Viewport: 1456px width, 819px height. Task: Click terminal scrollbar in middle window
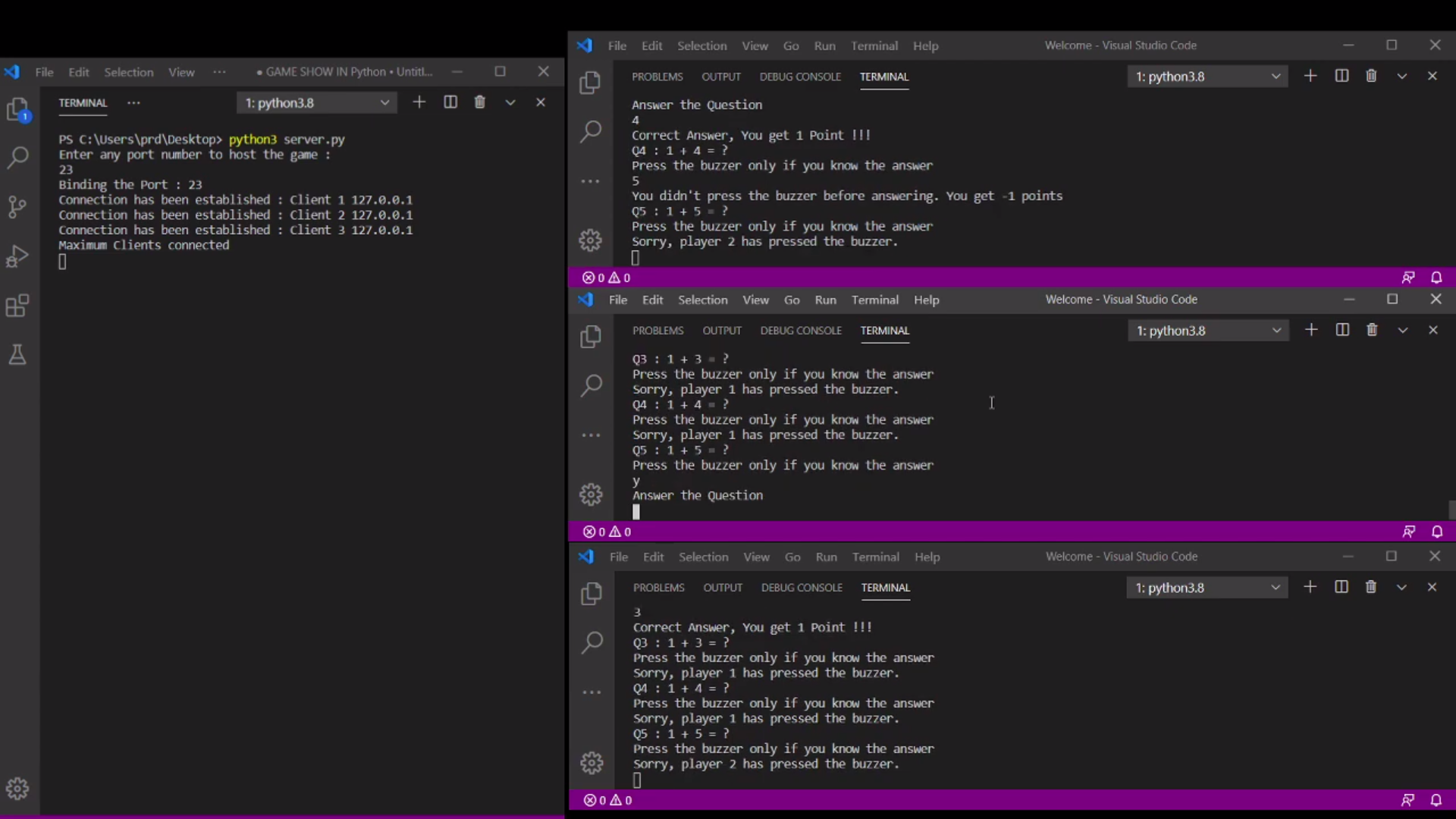tap(1451, 510)
